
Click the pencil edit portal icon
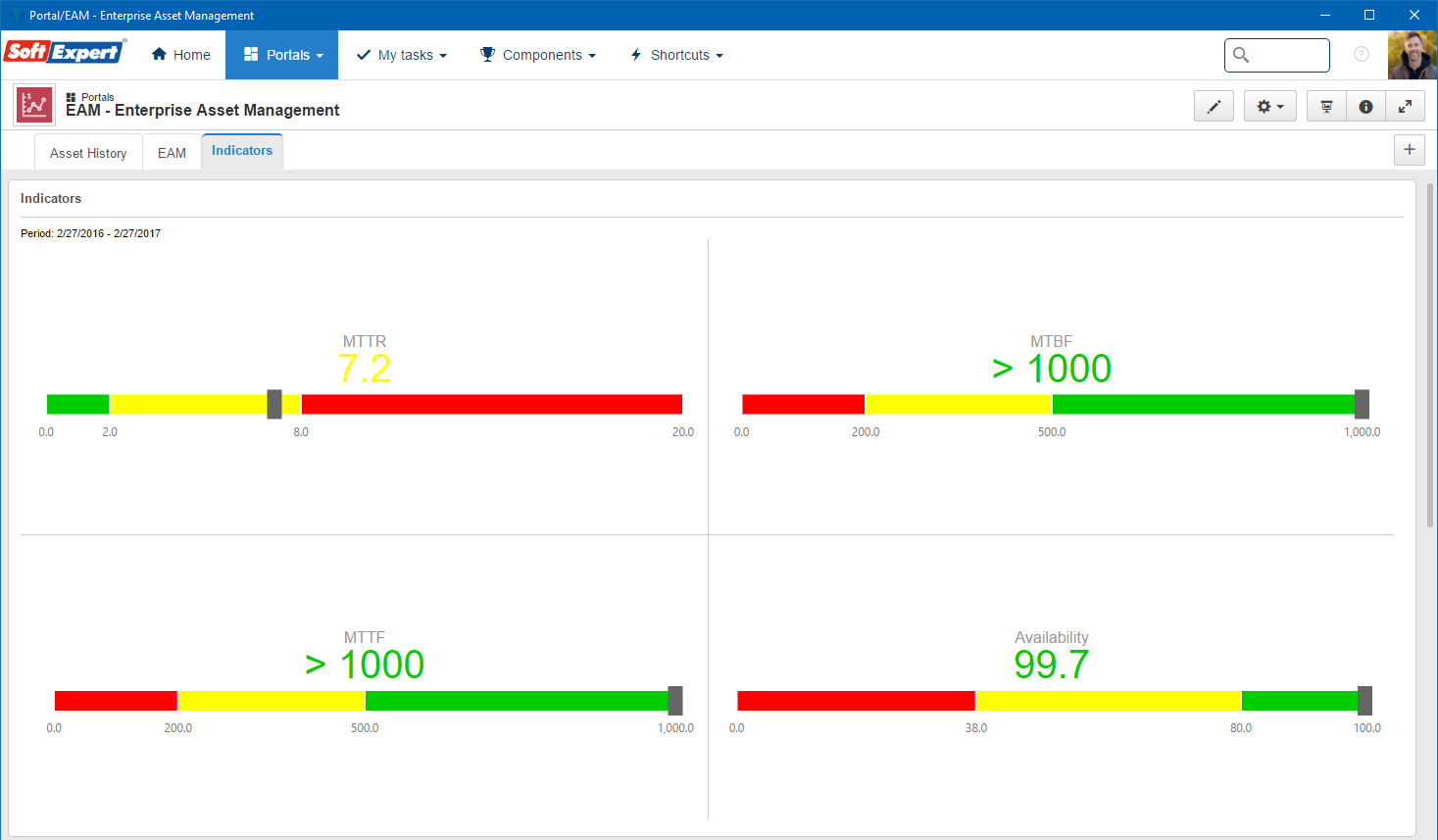[1214, 106]
